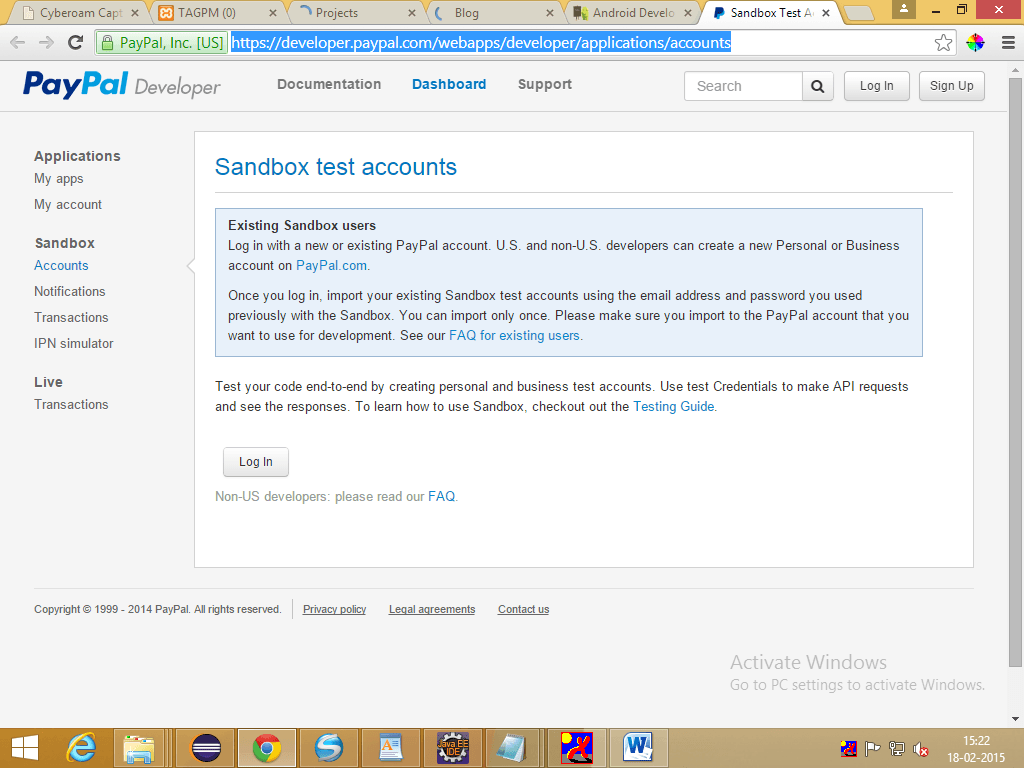Follow the PayPal.com link
This screenshot has height=768, width=1024.
[x=332, y=266]
